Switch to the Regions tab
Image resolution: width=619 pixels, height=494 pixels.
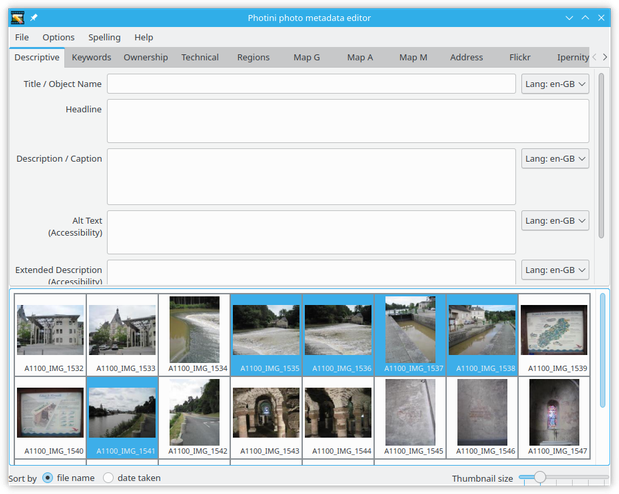pos(253,58)
